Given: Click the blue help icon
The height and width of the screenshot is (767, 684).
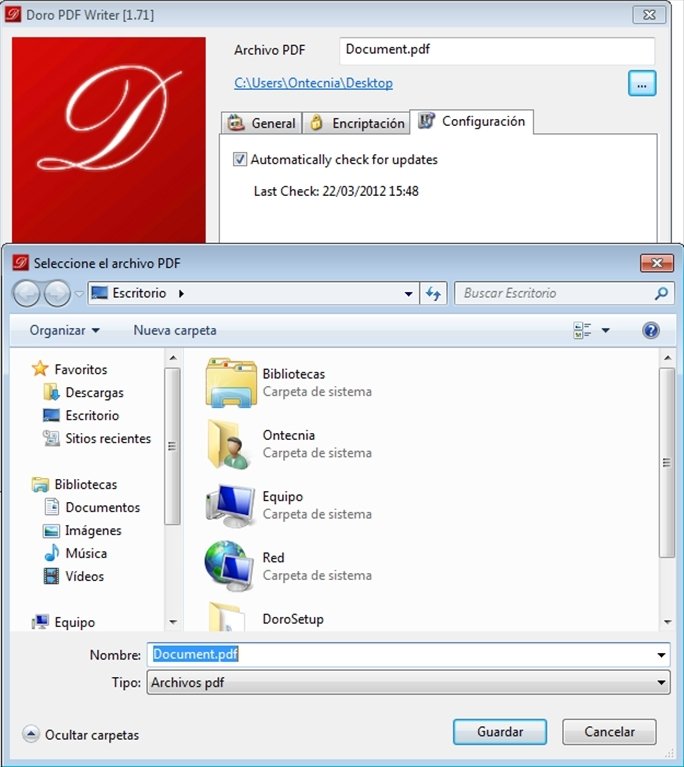Looking at the screenshot, I should coord(651,331).
